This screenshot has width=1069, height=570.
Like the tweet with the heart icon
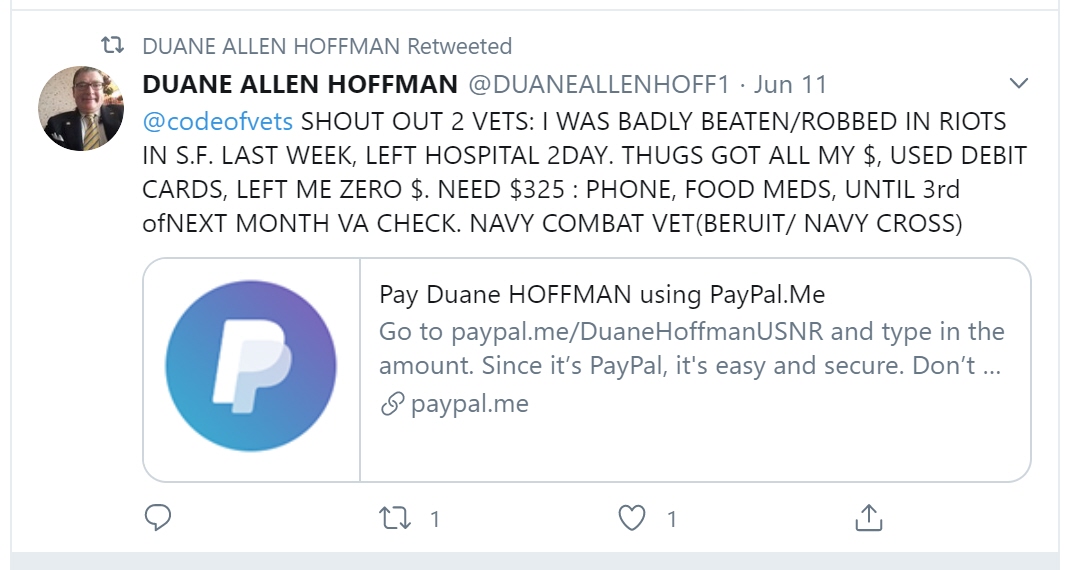click(631, 518)
